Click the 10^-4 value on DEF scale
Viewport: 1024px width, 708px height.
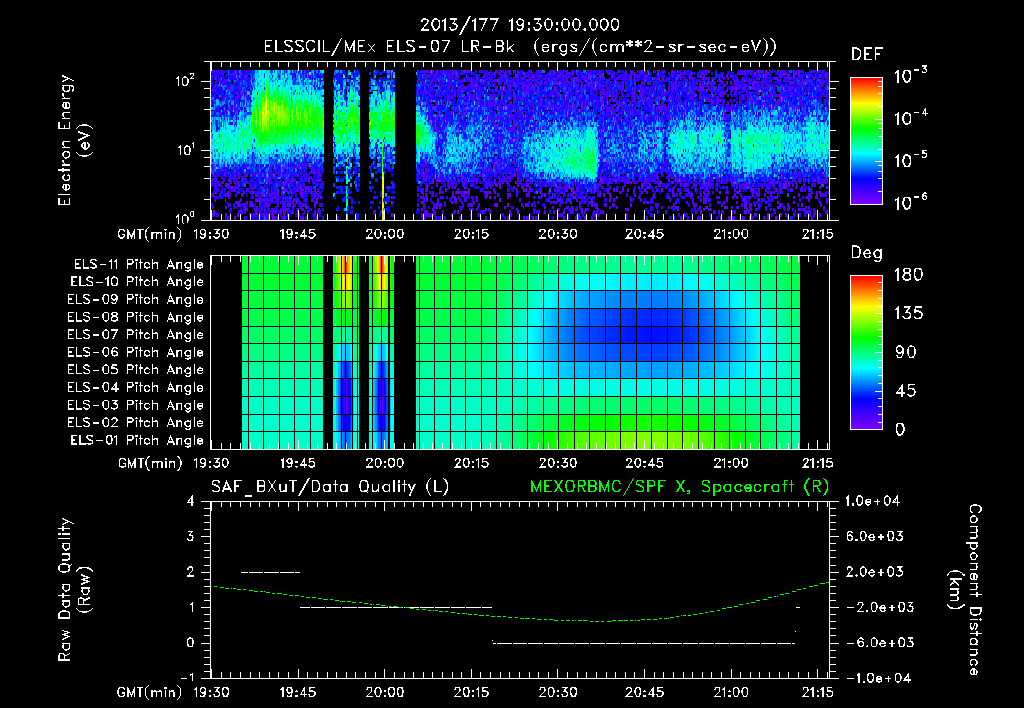coord(910,118)
